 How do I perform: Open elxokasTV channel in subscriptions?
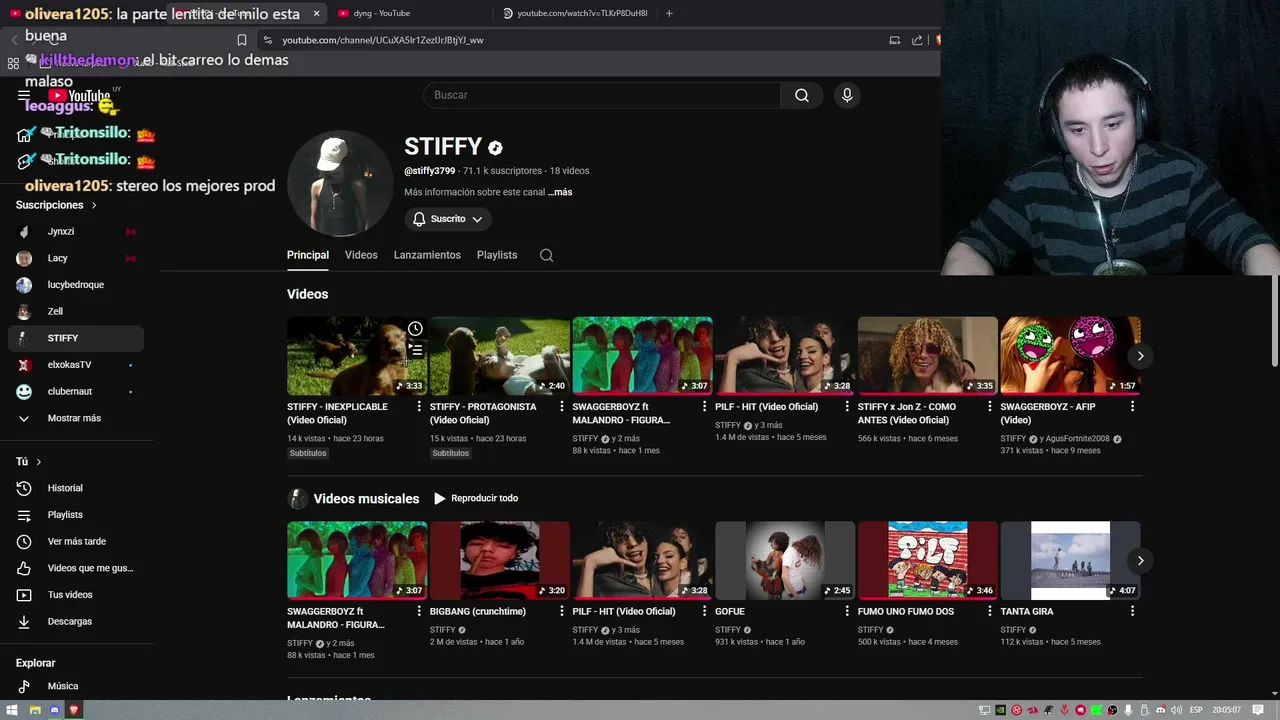pos(76,365)
